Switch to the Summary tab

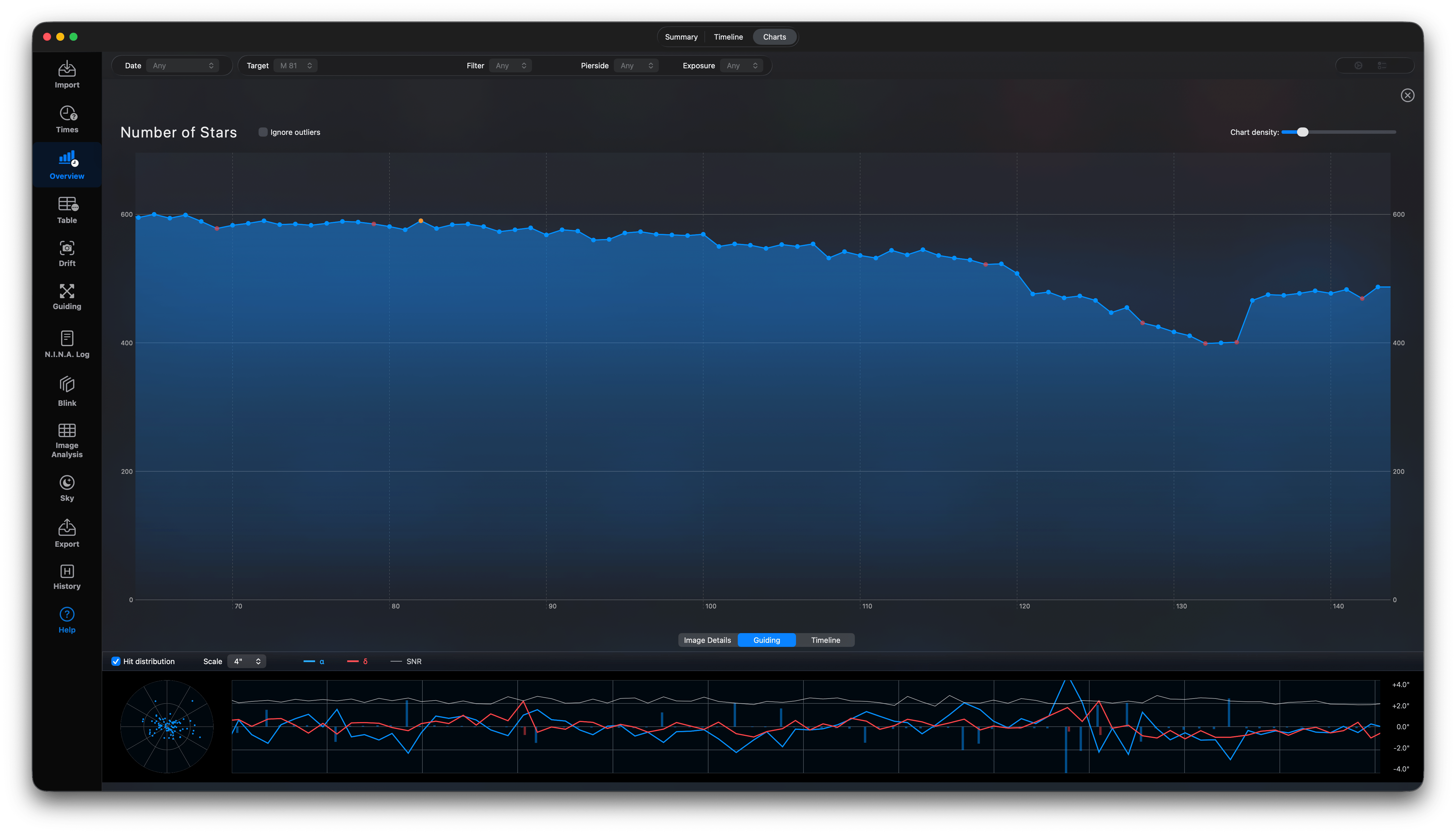pyautogui.click(x=681, y=37)
